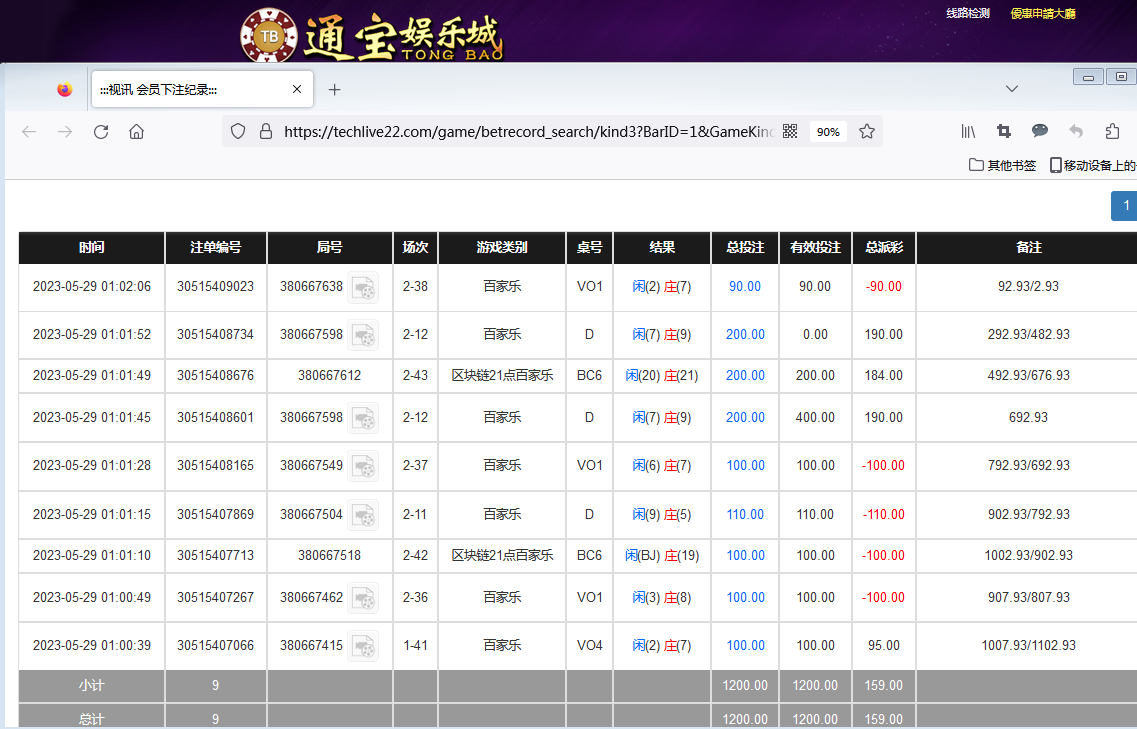This screenshot has width=1137, height=729.
Task: Open video replay for bet 30515408601
Action: [363, 418]
